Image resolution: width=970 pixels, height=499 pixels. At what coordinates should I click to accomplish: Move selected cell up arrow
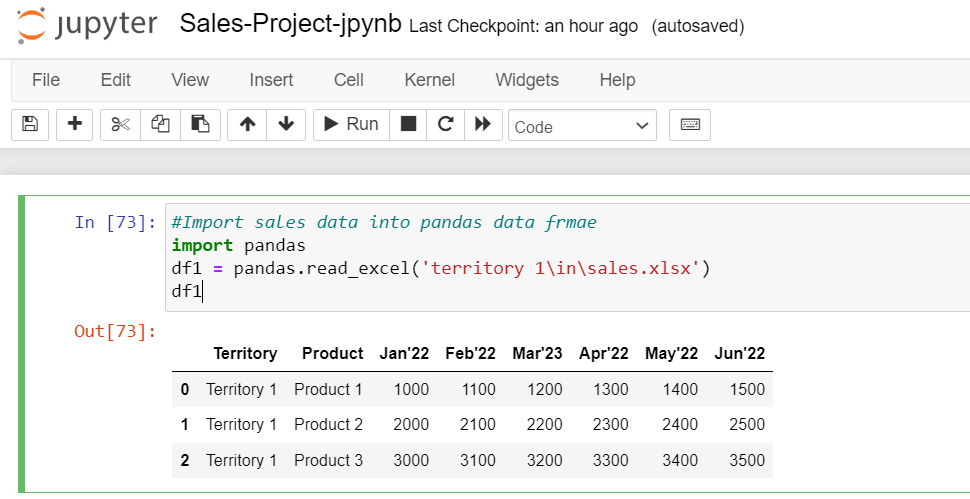pyautogui.click(x=247, y=125)
